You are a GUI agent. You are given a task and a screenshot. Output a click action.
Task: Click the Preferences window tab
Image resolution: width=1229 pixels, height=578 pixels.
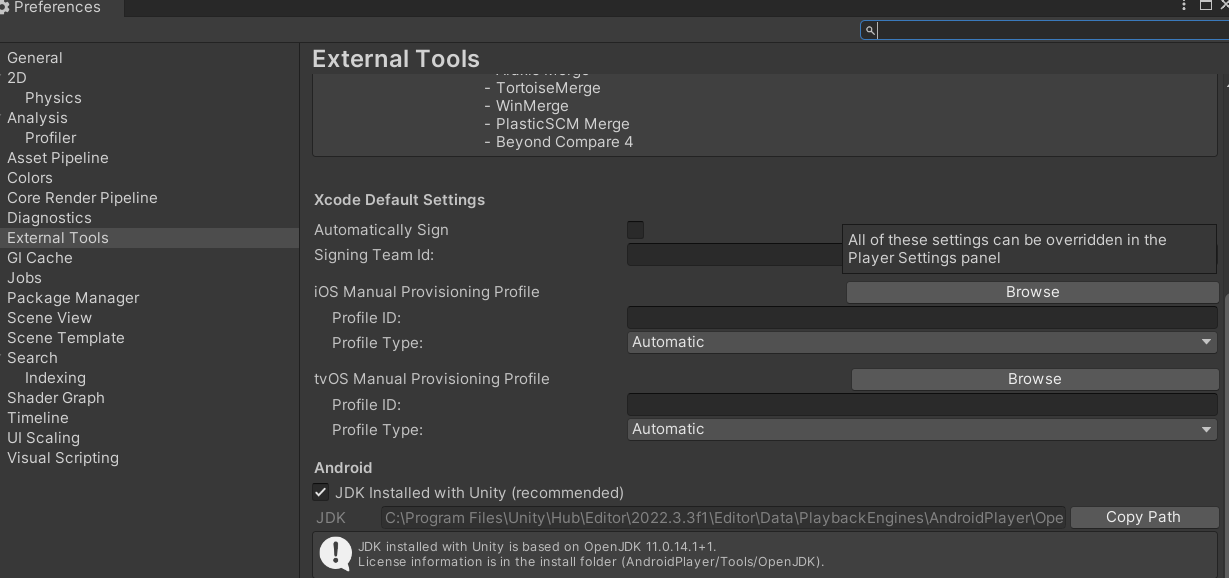60,7
